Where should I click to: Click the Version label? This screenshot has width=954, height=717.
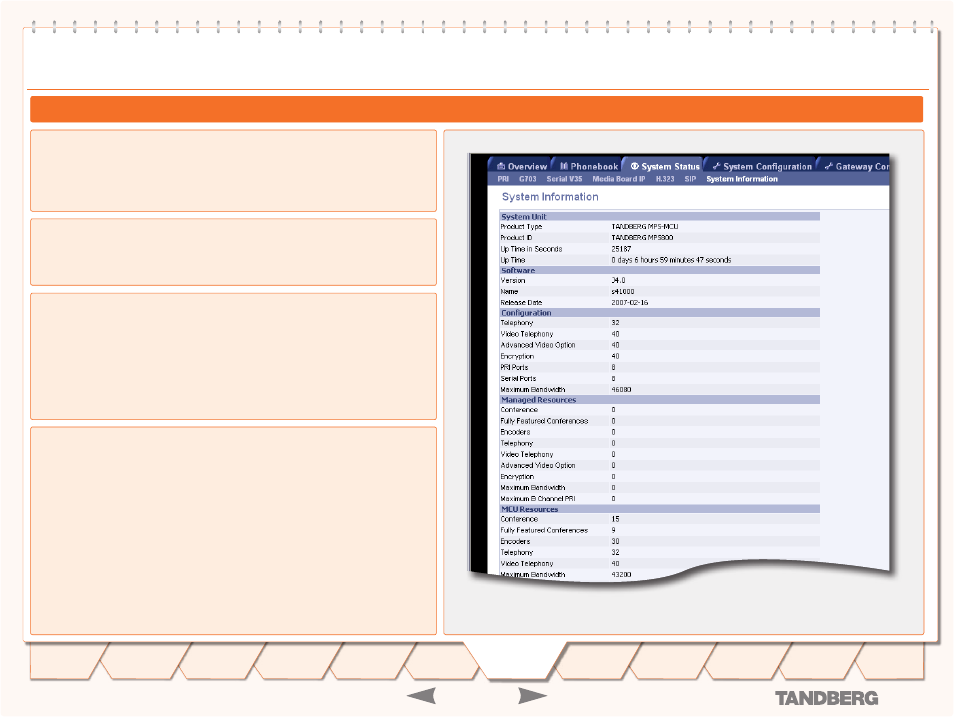pyautogui.click(x=512, y=281)
